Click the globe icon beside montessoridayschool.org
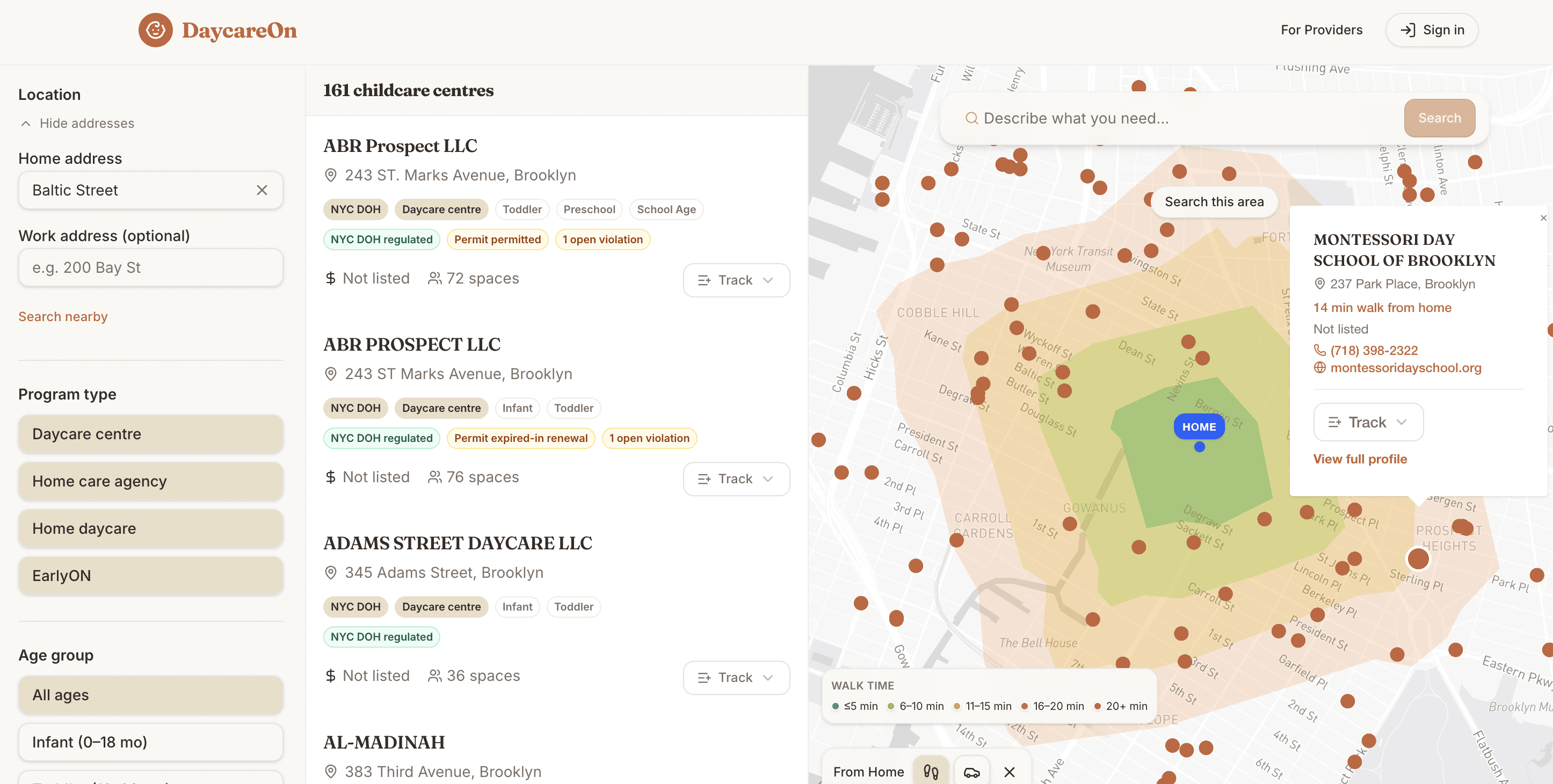Viewport: 1553px width, 784px height. click(1319, 367)
